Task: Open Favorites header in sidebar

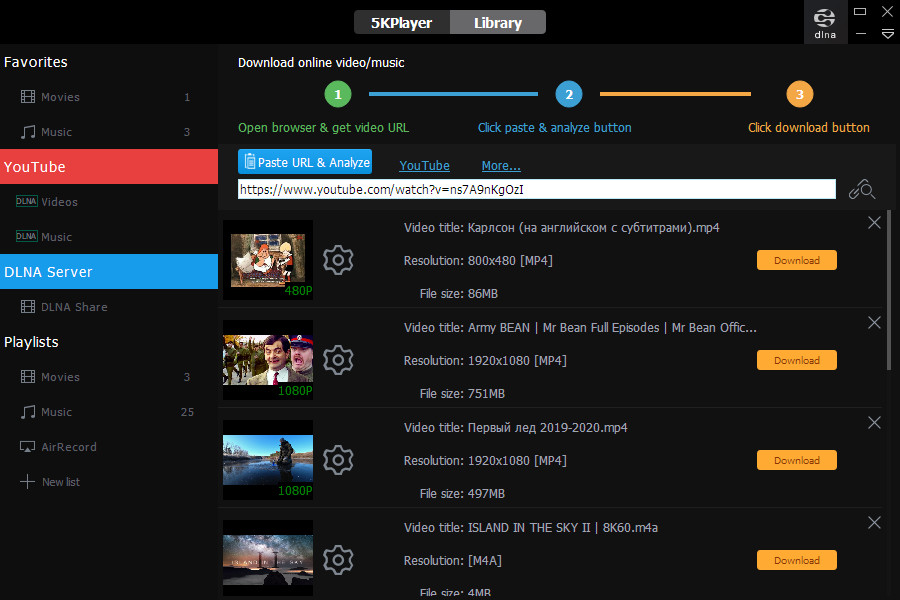Action: (x=36, y=62)
